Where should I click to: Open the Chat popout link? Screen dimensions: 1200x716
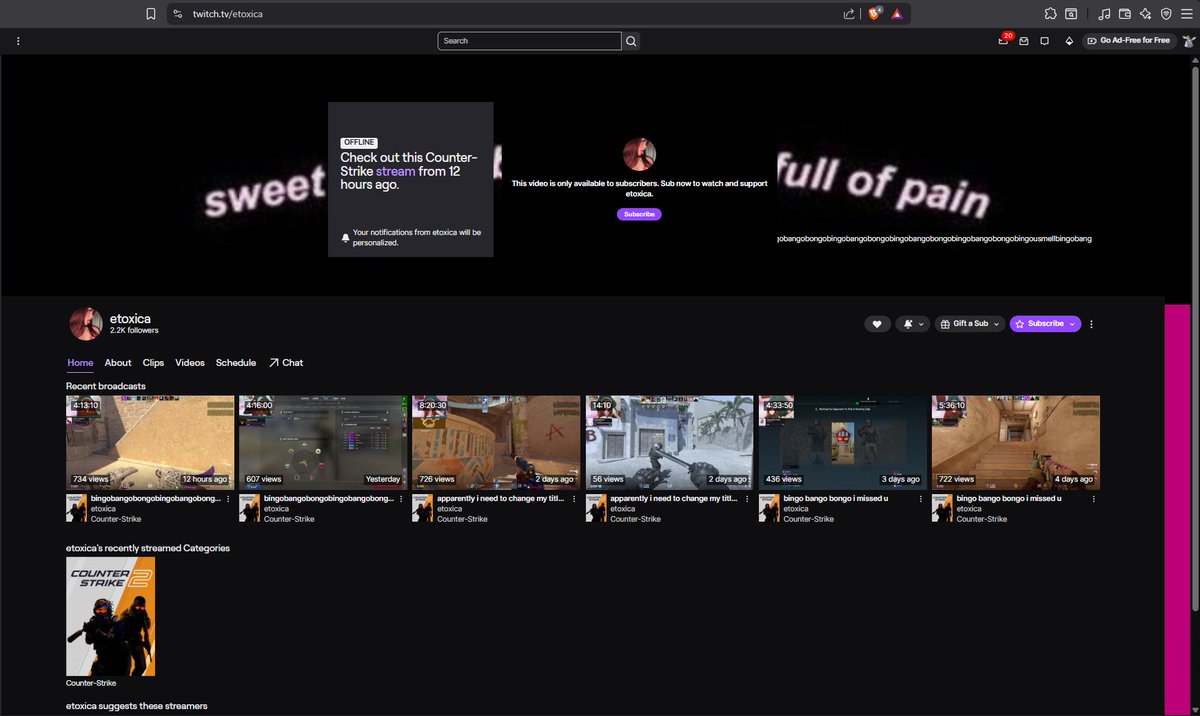286,363
